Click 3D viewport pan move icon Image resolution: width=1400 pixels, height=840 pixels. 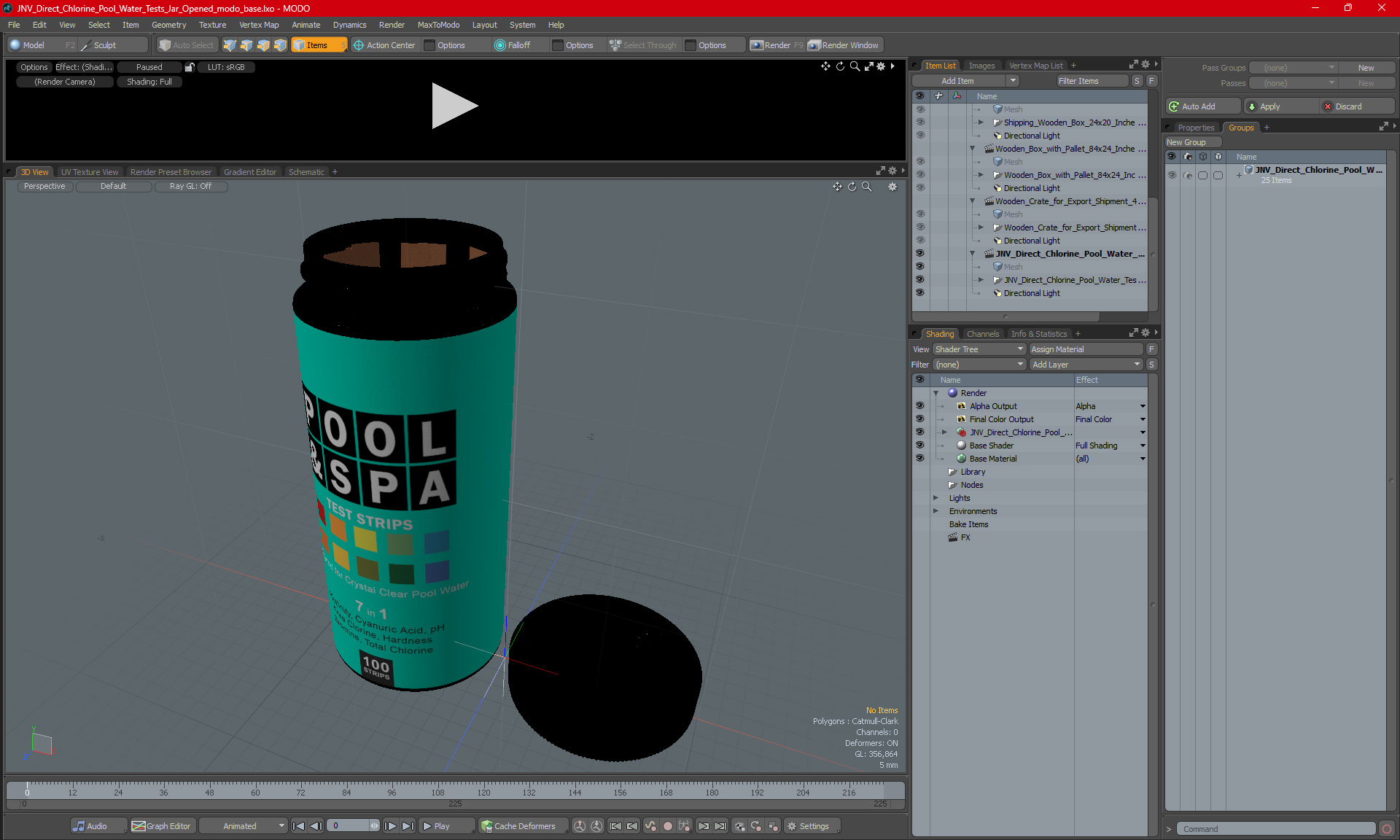[x=837, y=187]
